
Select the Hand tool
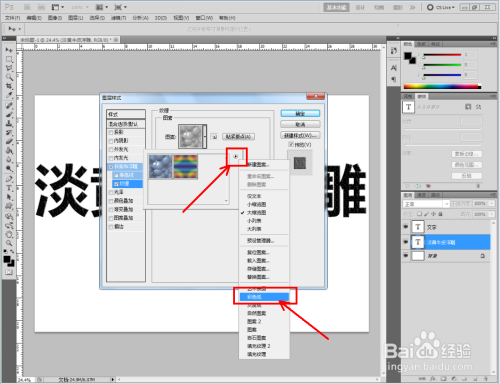(x=9, y=234)
